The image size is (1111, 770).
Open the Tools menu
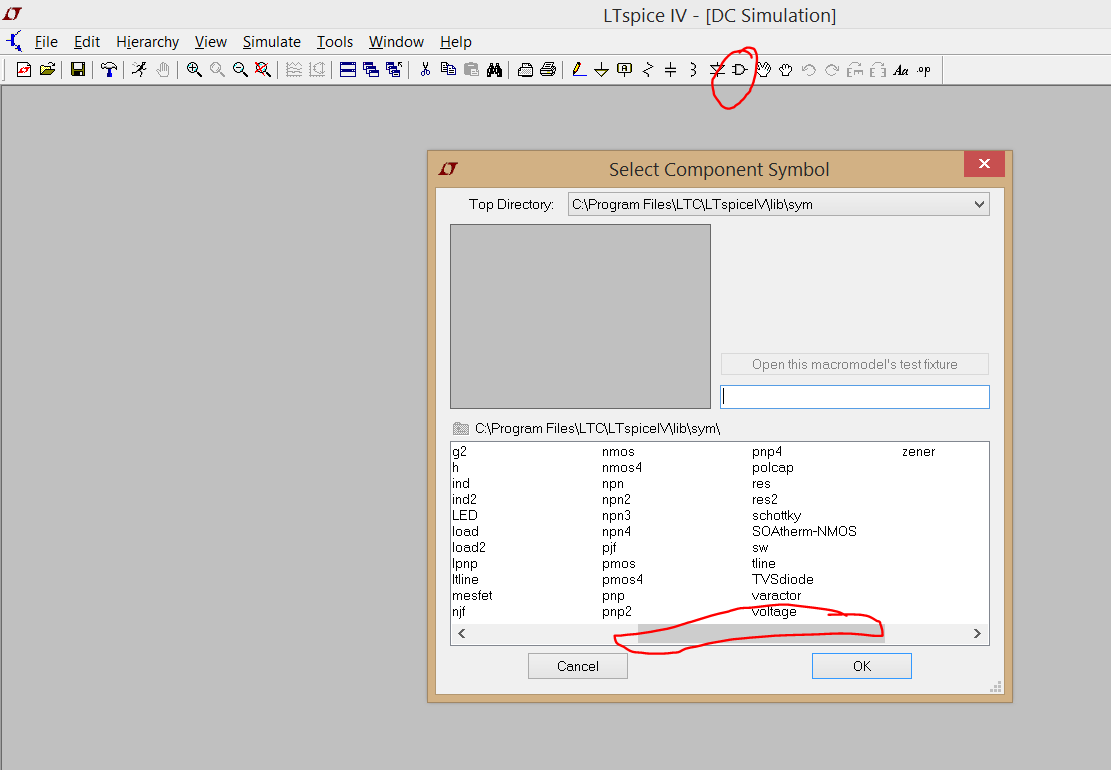click(x=334, y=42)
